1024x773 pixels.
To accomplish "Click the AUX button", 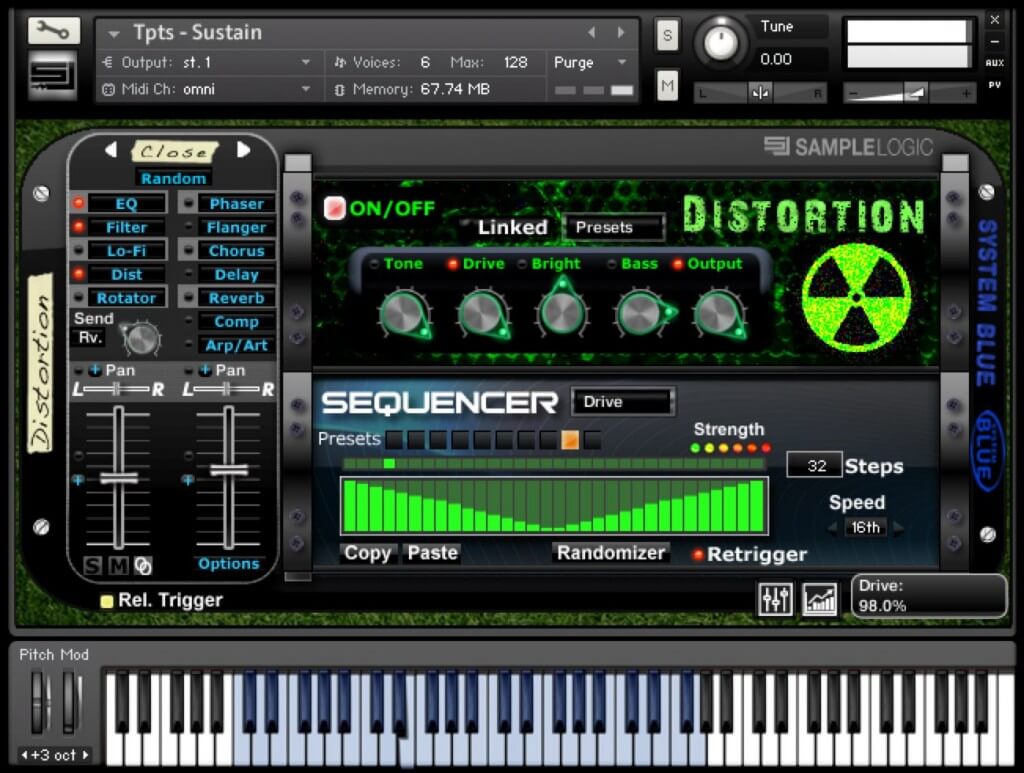I will (x=995, y=63).
